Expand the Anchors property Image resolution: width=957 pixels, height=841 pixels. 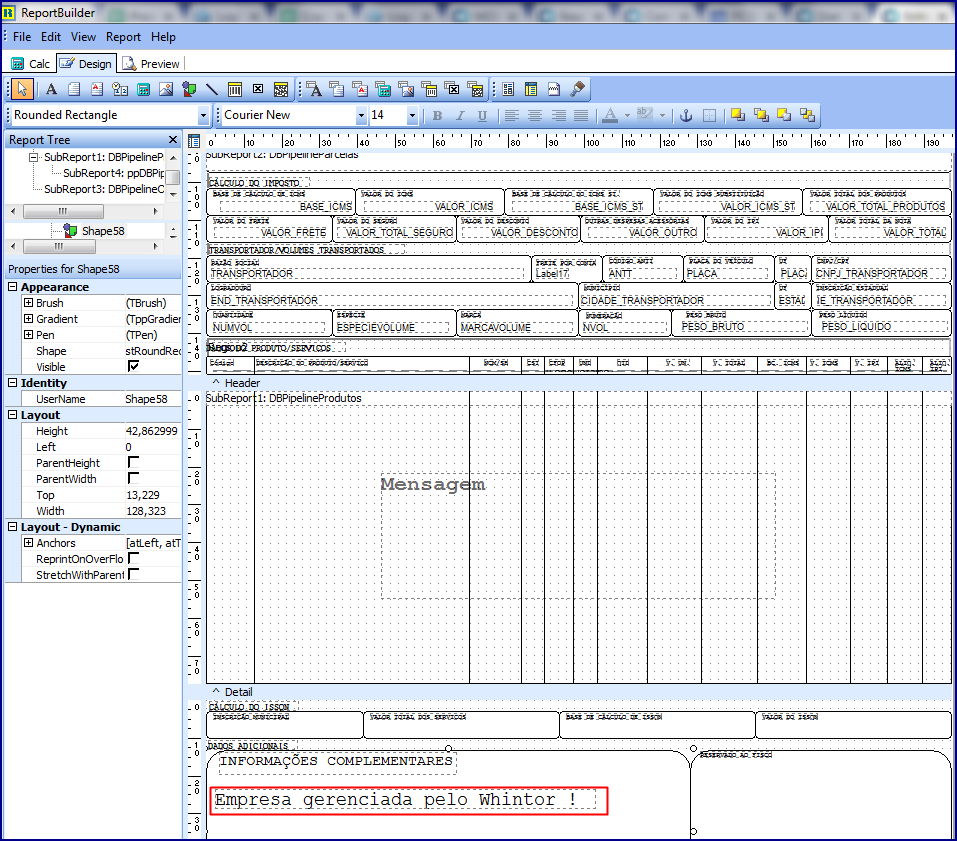click(28, 543)
